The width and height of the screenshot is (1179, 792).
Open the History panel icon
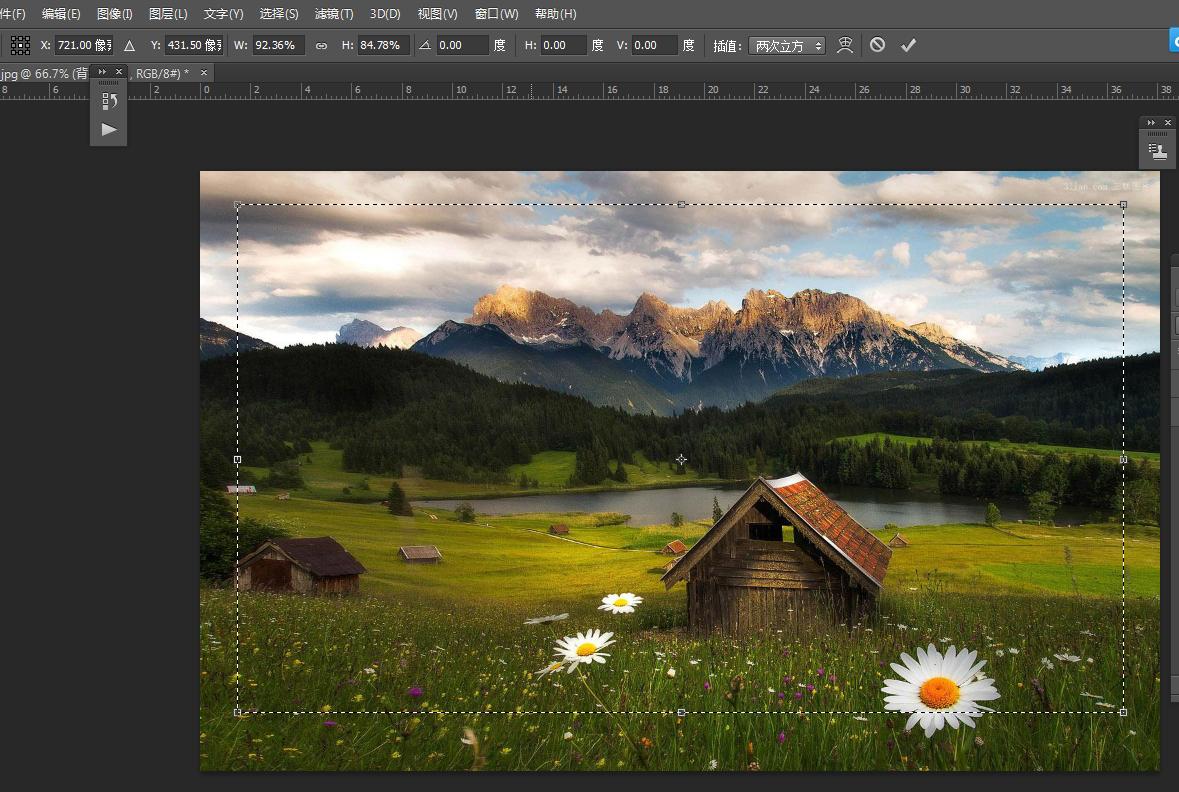coord(109,101)
